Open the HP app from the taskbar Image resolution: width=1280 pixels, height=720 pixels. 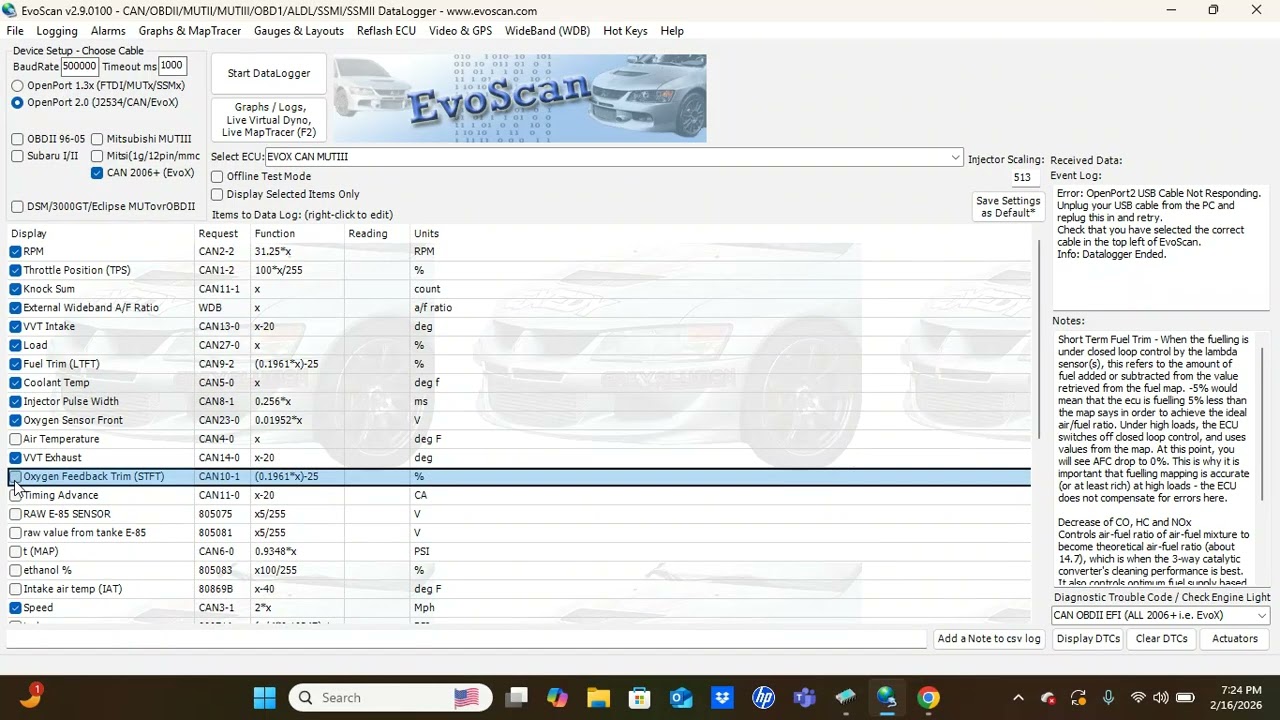[763, 697]
